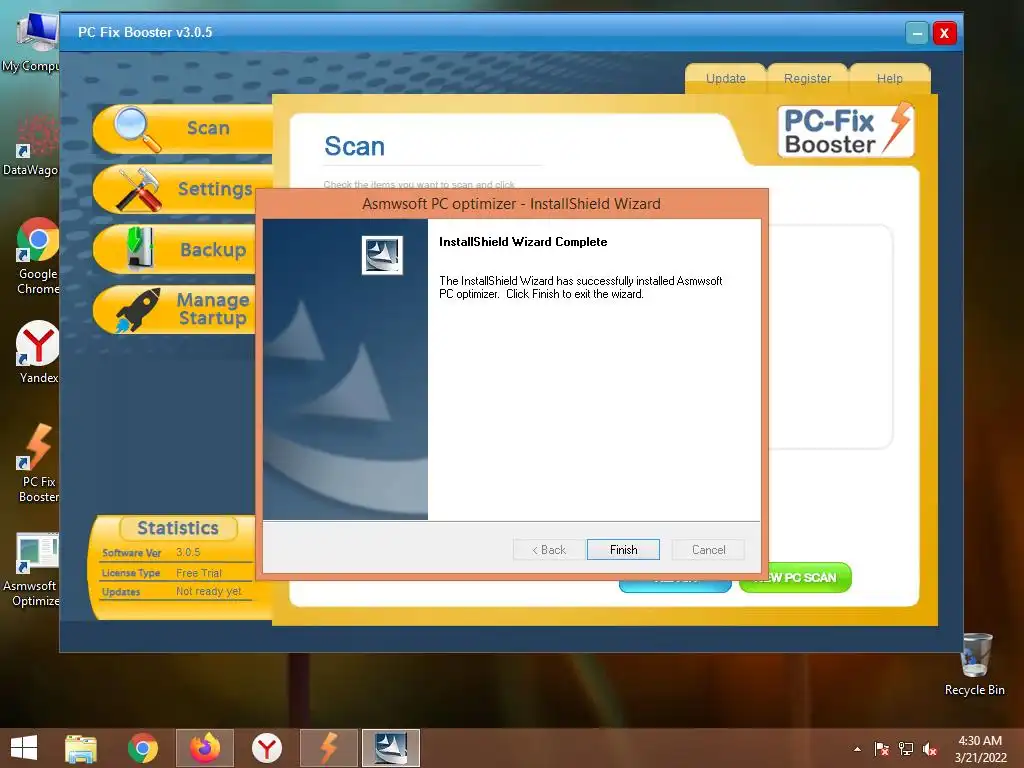Click Finish in the InstallShield Wizard
1024x768 pixels.
pyautogui.click(x=623, y=550)
